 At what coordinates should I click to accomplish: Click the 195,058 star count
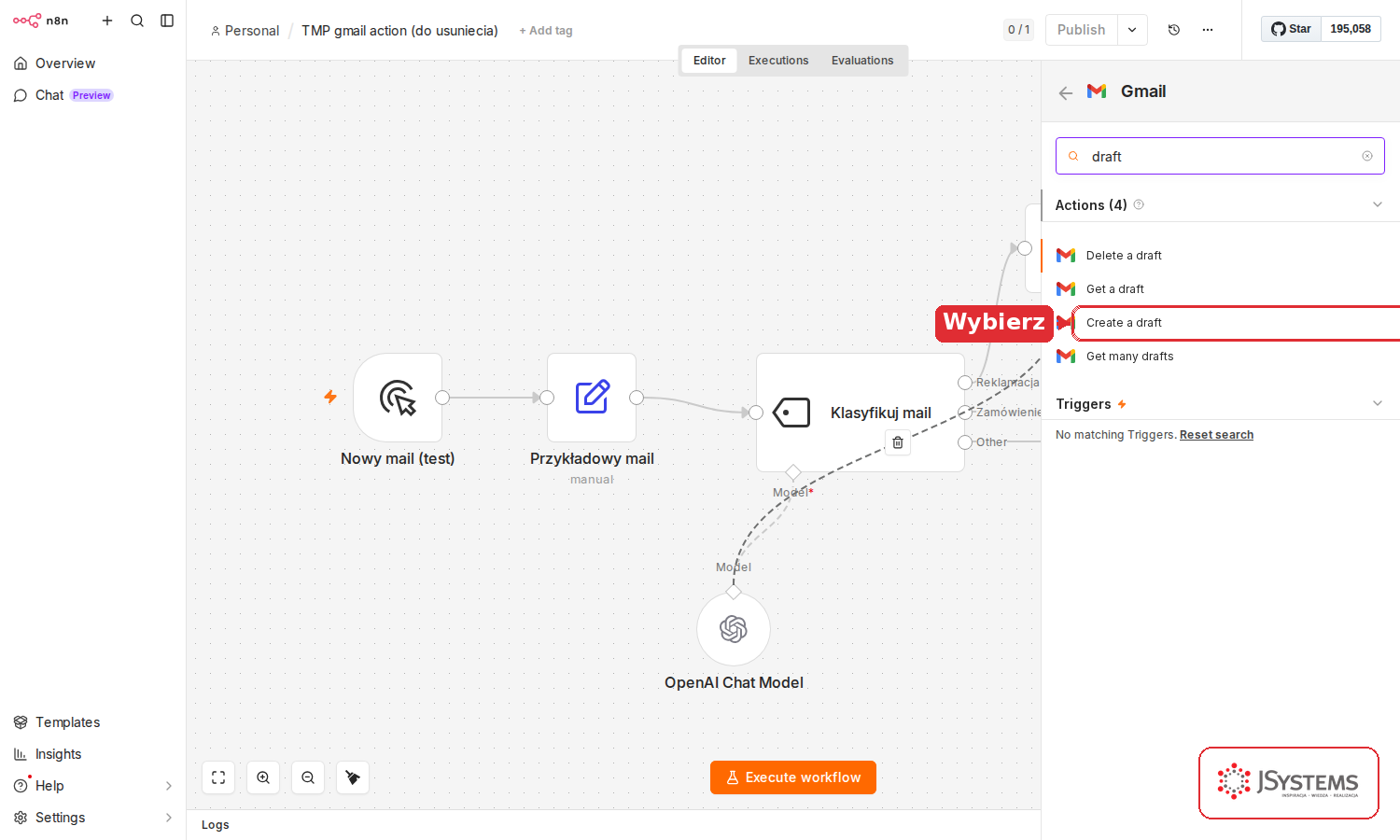[x=1351, y=29]
